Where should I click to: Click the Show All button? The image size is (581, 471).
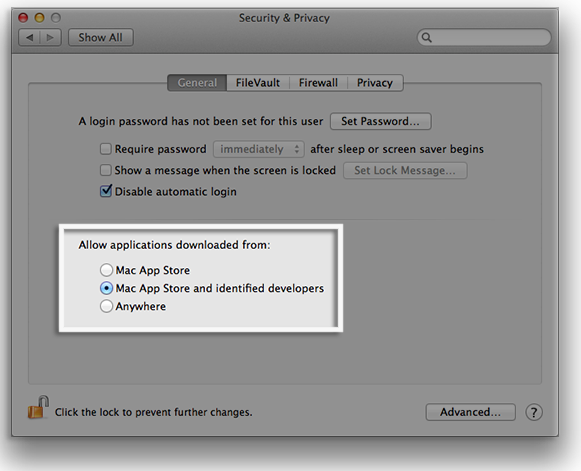click(100, 37)
